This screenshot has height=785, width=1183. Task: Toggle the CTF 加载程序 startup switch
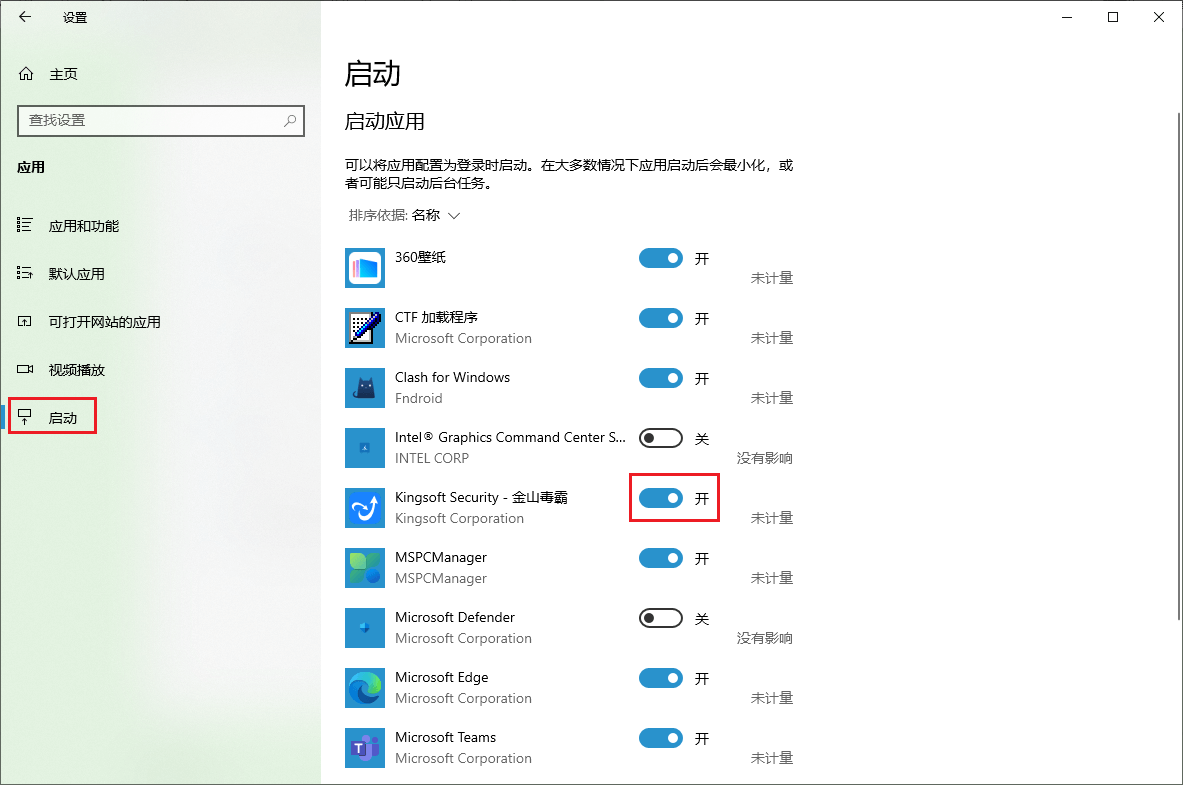(660, 318)
